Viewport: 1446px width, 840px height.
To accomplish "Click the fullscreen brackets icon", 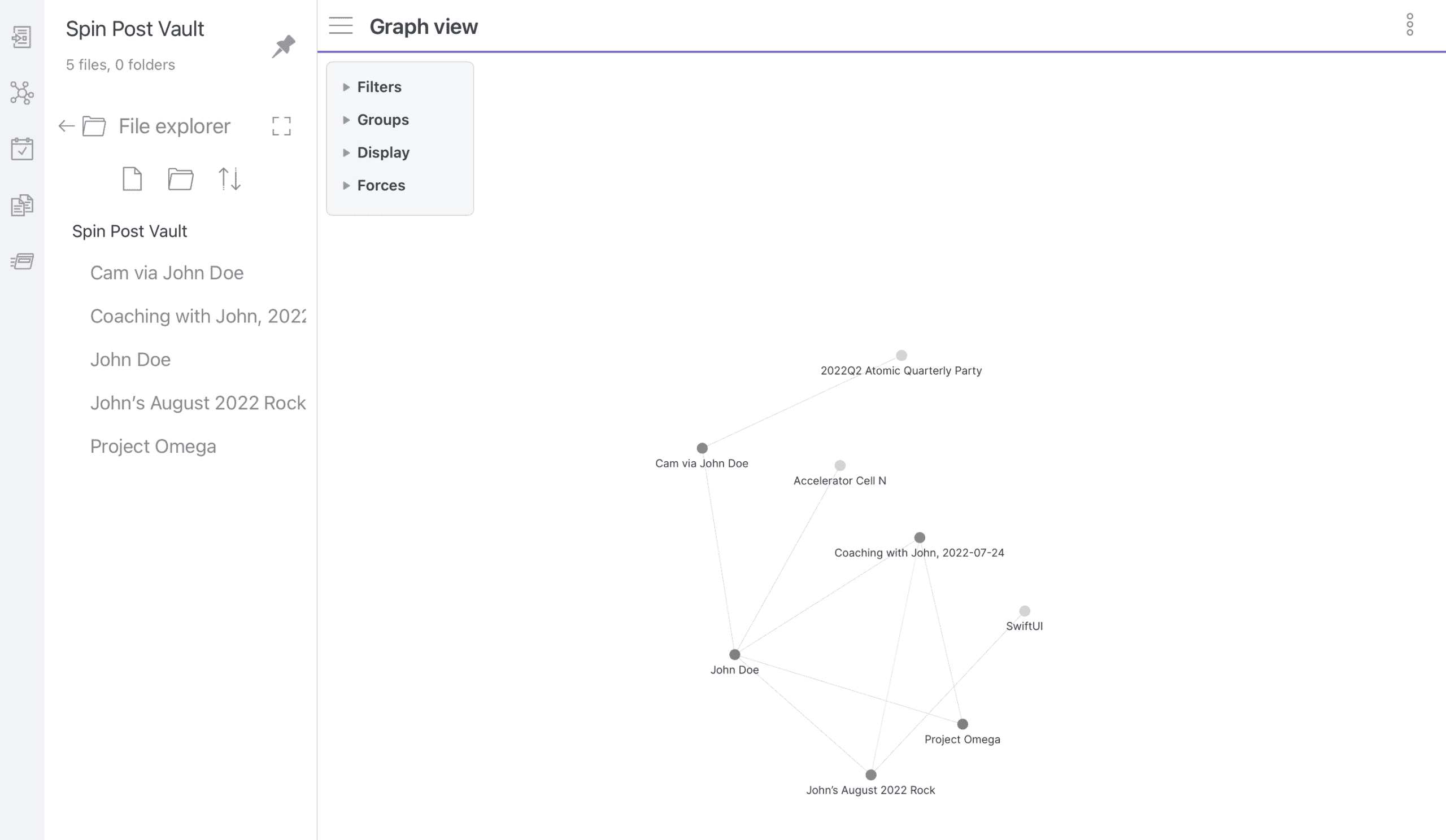I will (x=281, y=126).
